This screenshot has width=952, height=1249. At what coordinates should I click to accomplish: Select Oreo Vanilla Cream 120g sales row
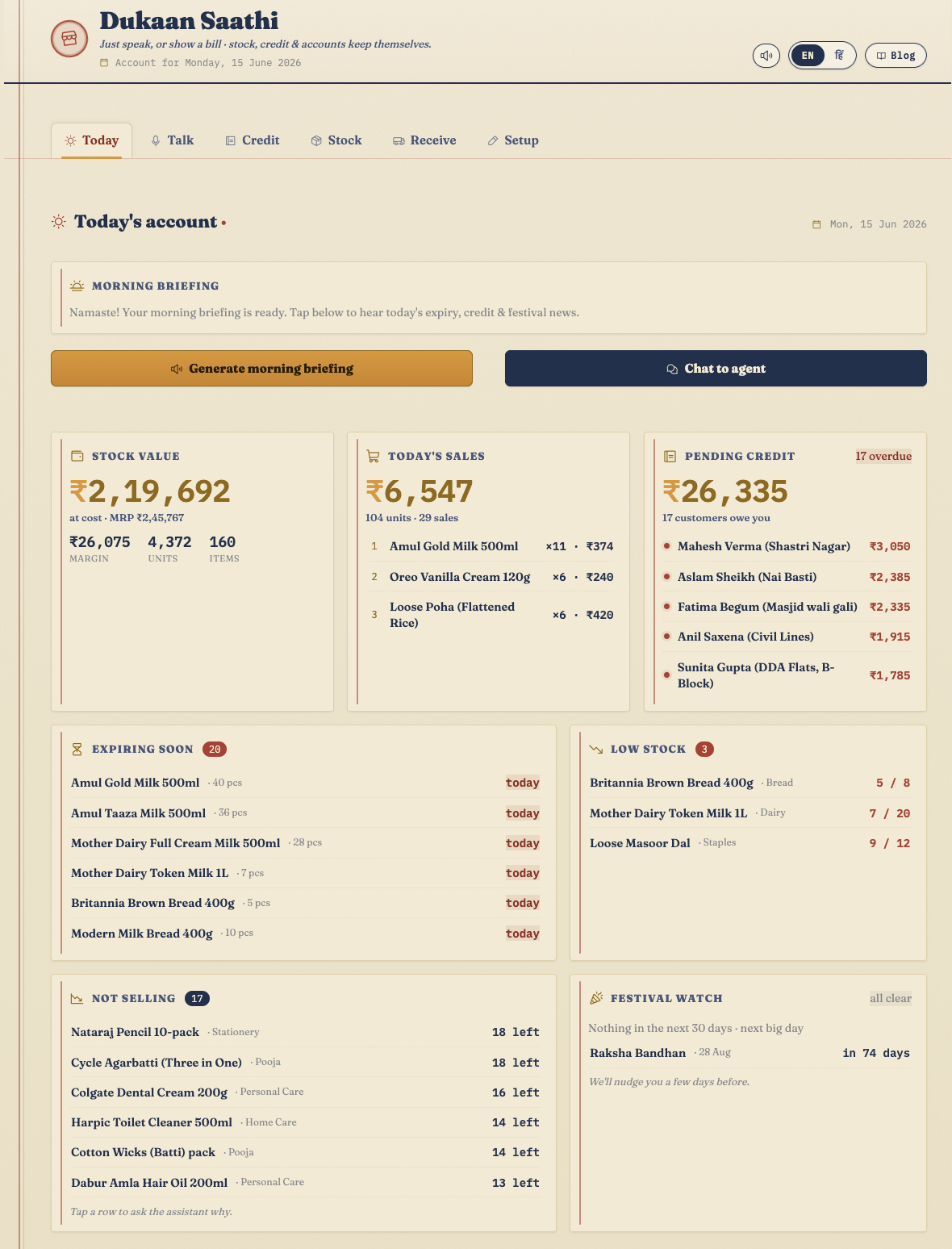tap(491, 577)
